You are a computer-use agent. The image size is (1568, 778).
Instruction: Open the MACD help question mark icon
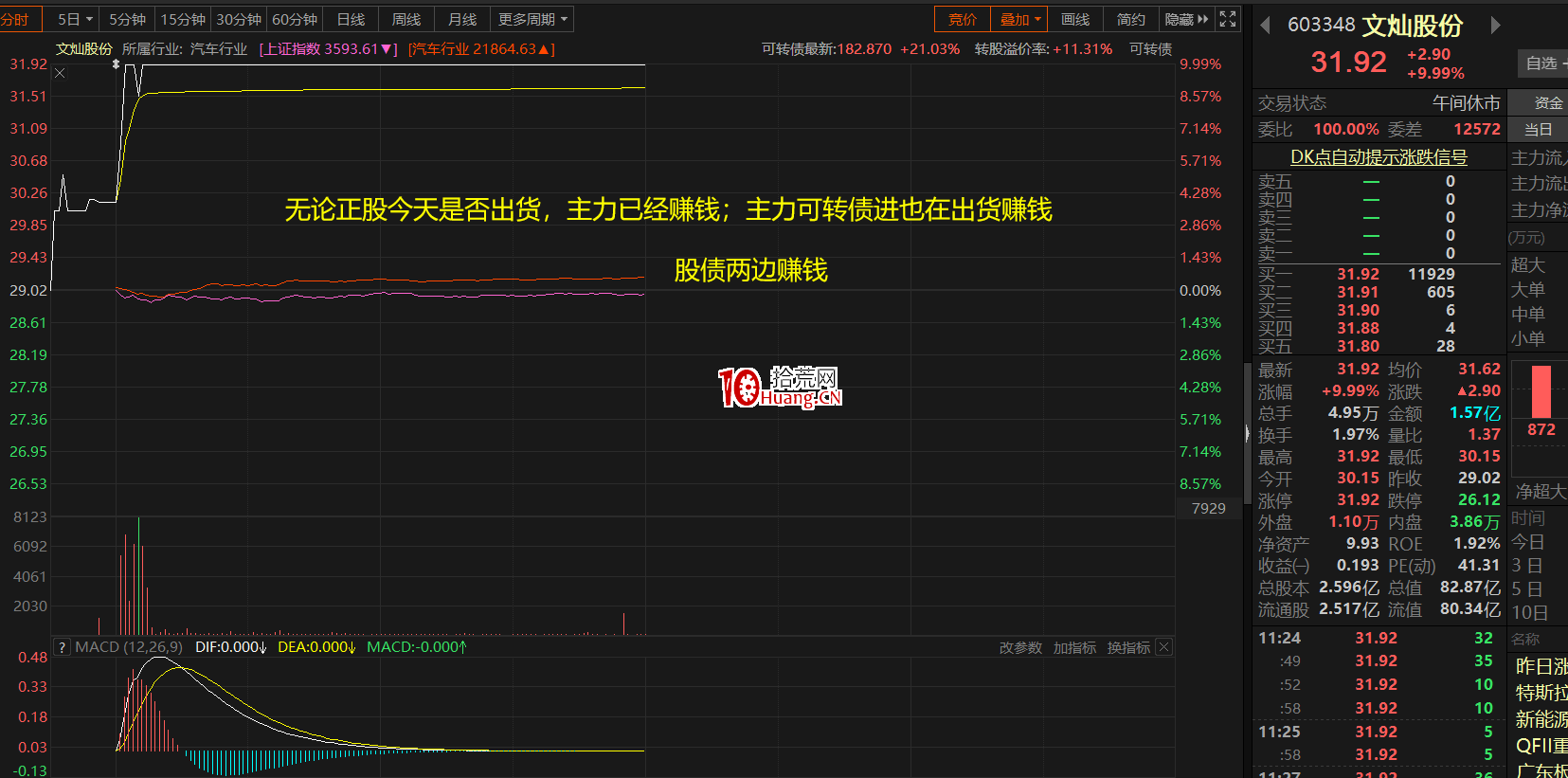click(x=62, y=647)
